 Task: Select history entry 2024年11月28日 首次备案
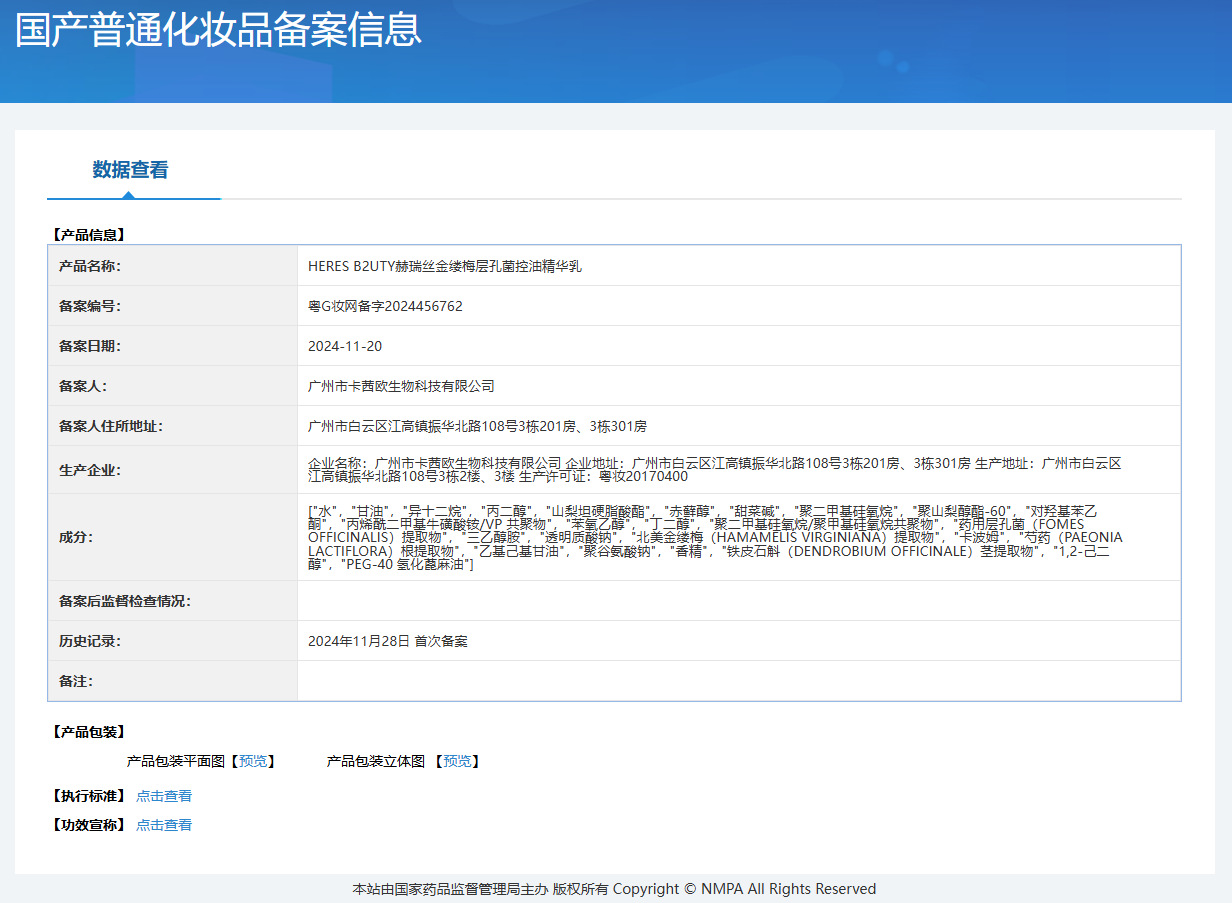[388, 641]
